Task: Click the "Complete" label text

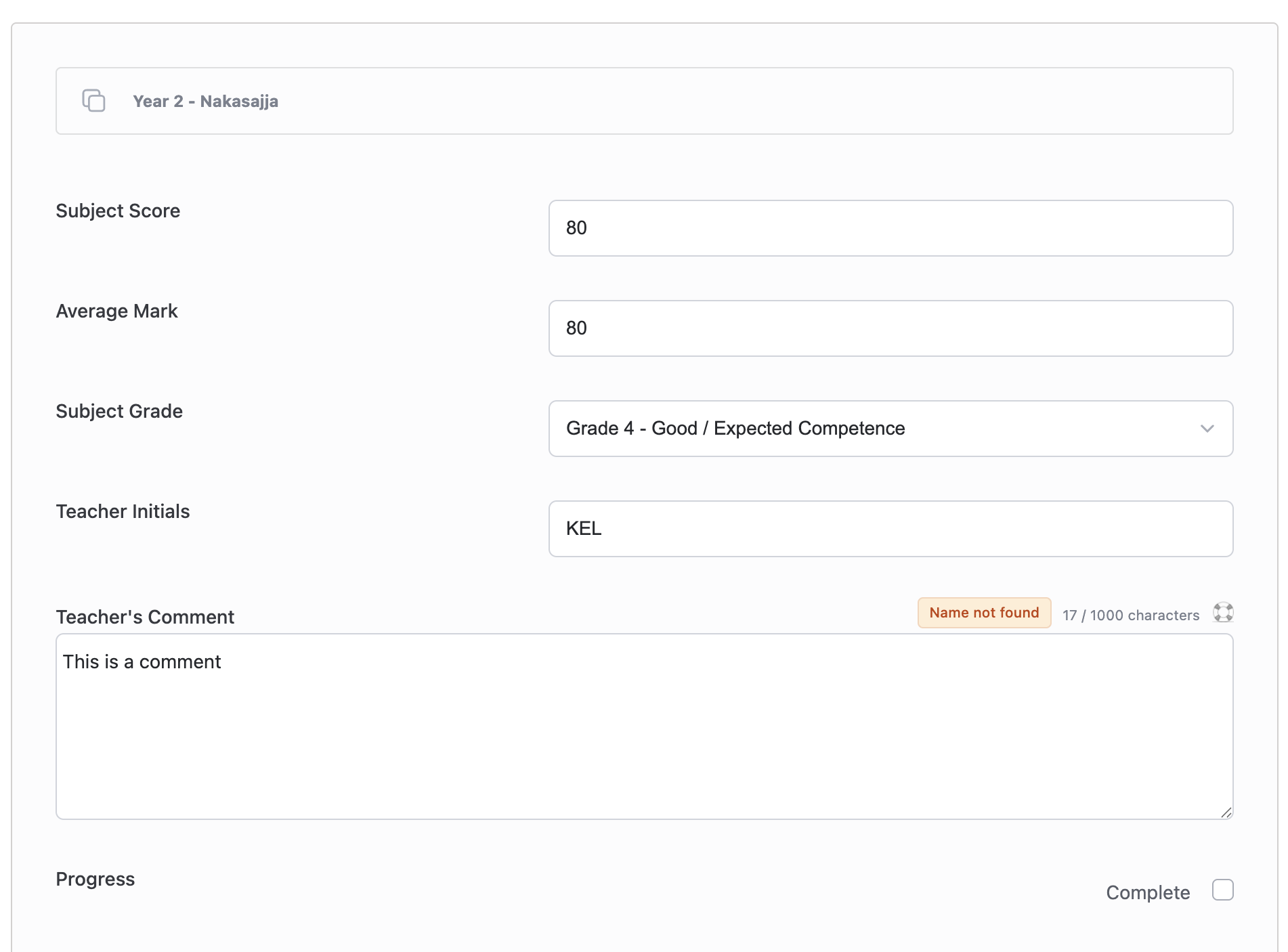Action: 1148,892
